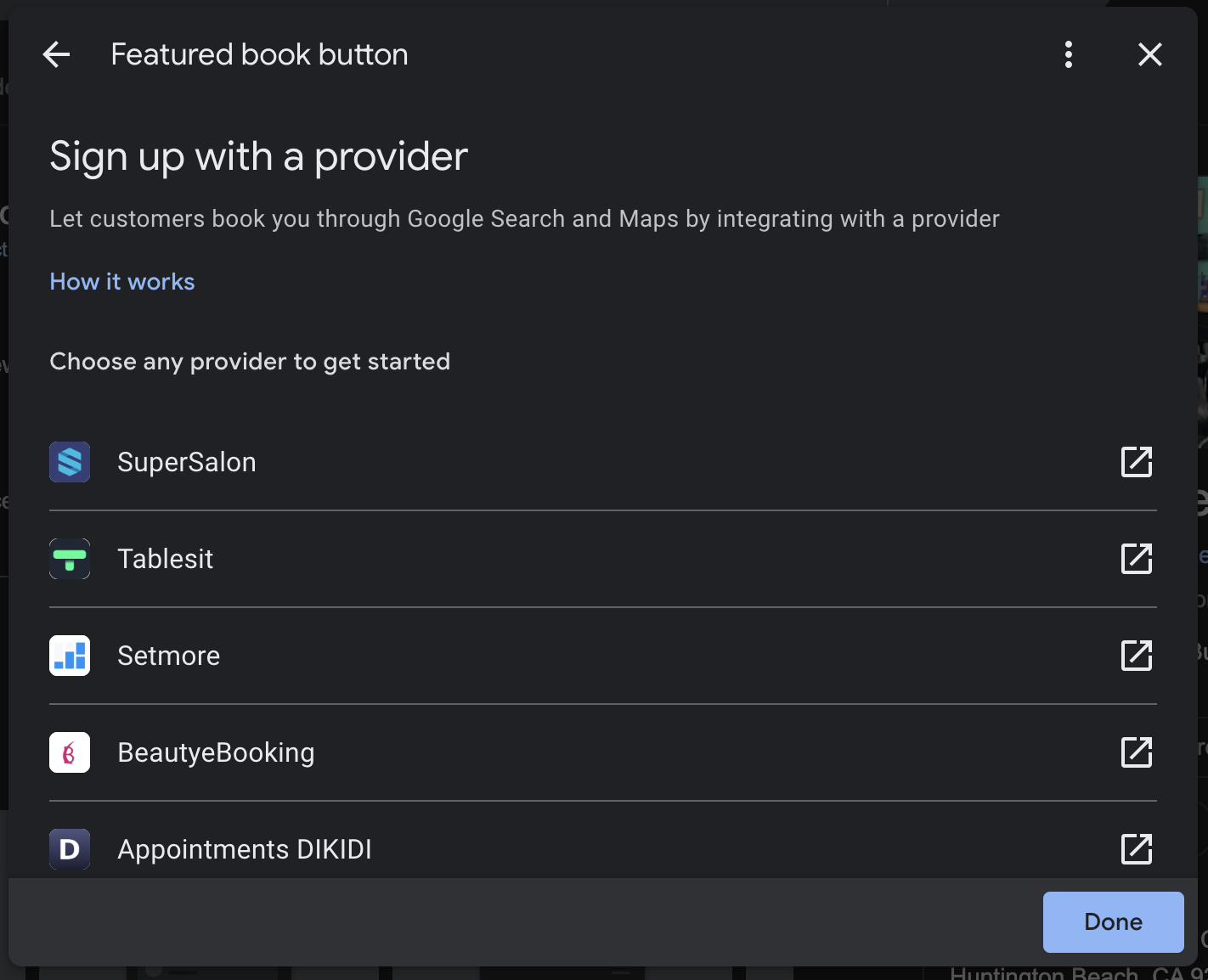Open Appointments DIKIDI external link icon
1208x980 pixels.
[x=1137, y=849]
